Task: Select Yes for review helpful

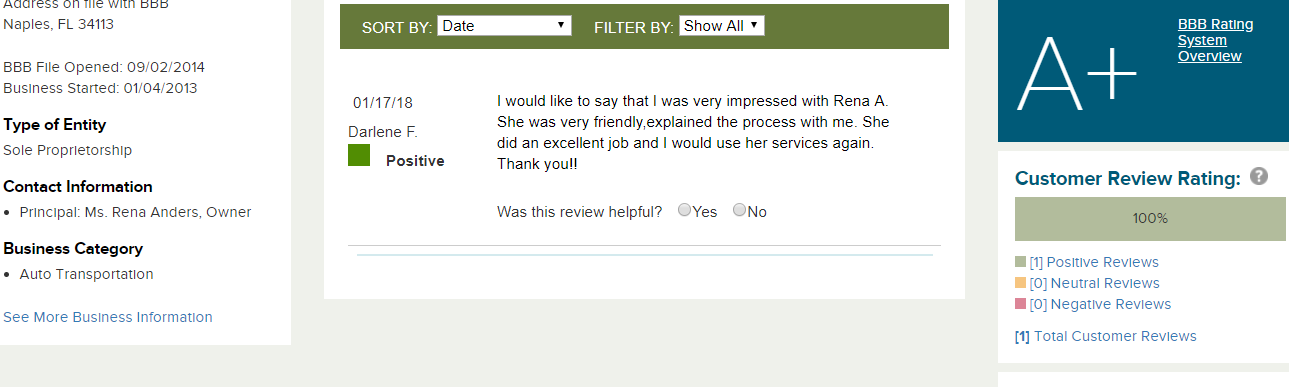Action: coord(684,210)
